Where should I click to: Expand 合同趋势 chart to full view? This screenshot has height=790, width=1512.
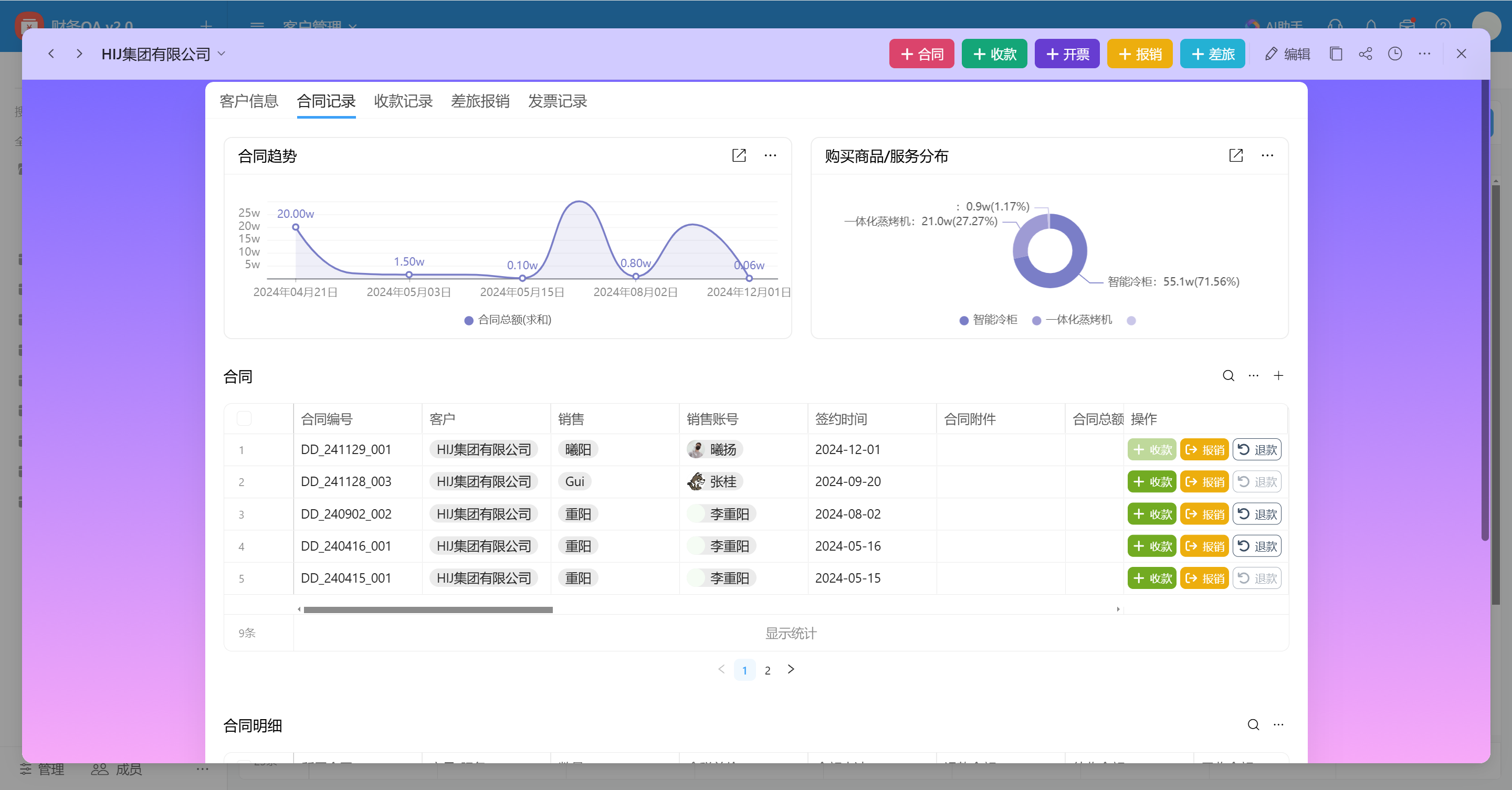pyautogui.click(x=739, y=155)
